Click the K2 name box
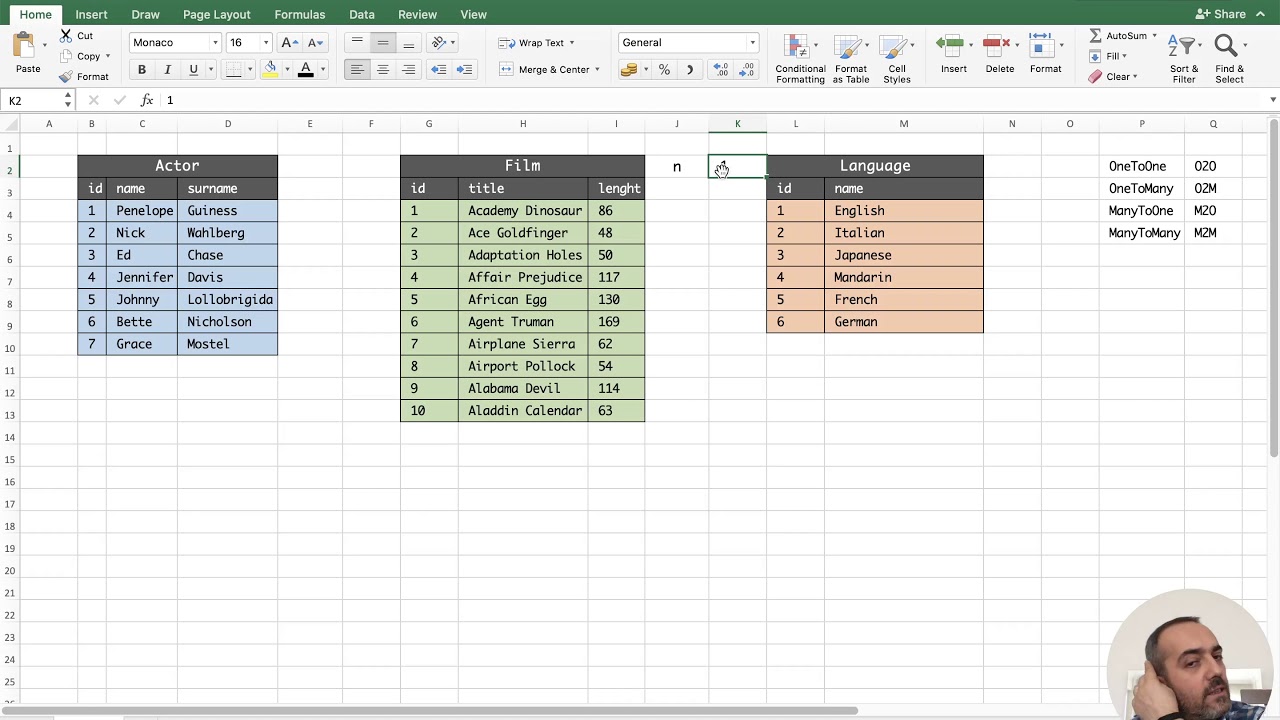The height and width of the screenshot is (720, 1280). click(33, 100)
